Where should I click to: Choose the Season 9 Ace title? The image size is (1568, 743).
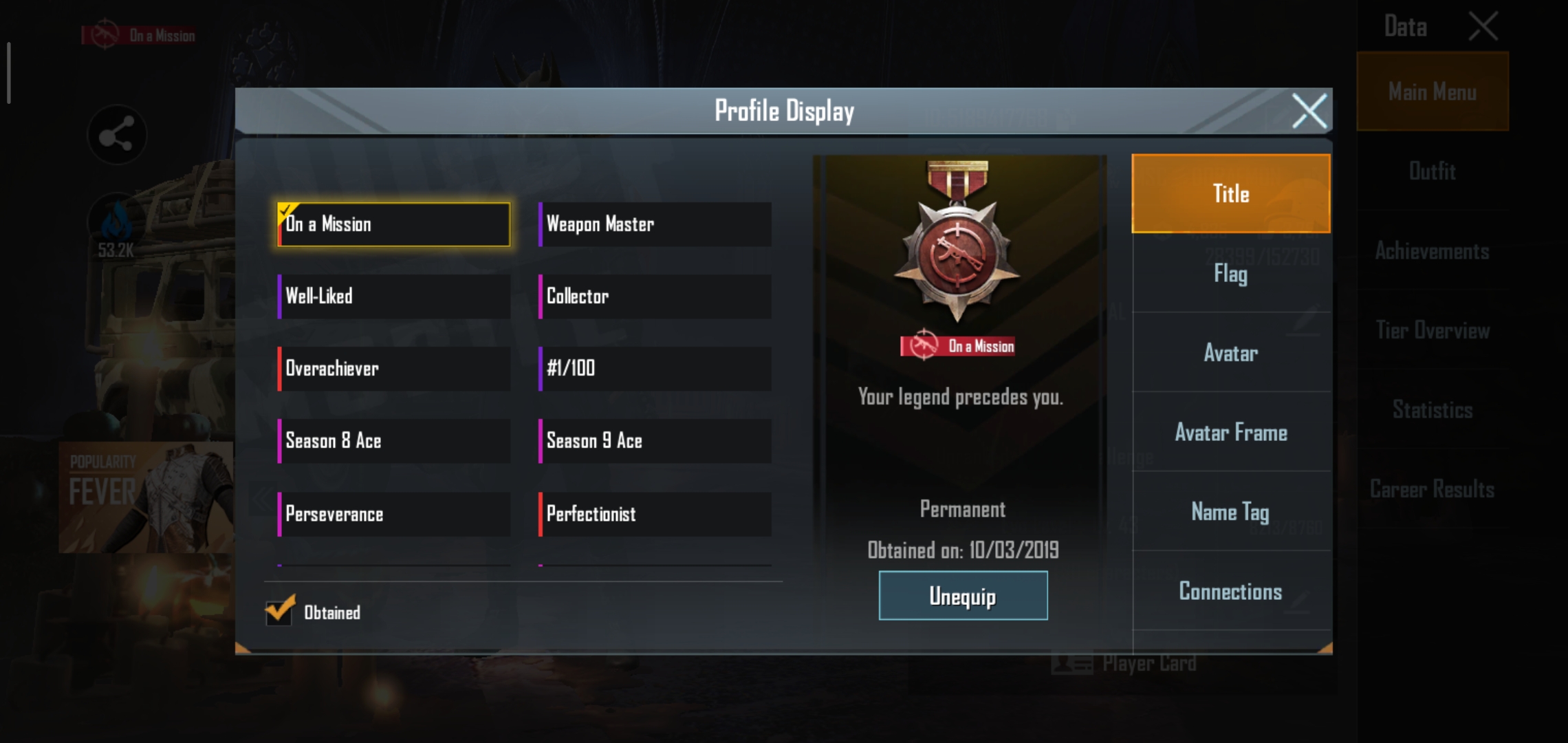[x=655, y=441]
